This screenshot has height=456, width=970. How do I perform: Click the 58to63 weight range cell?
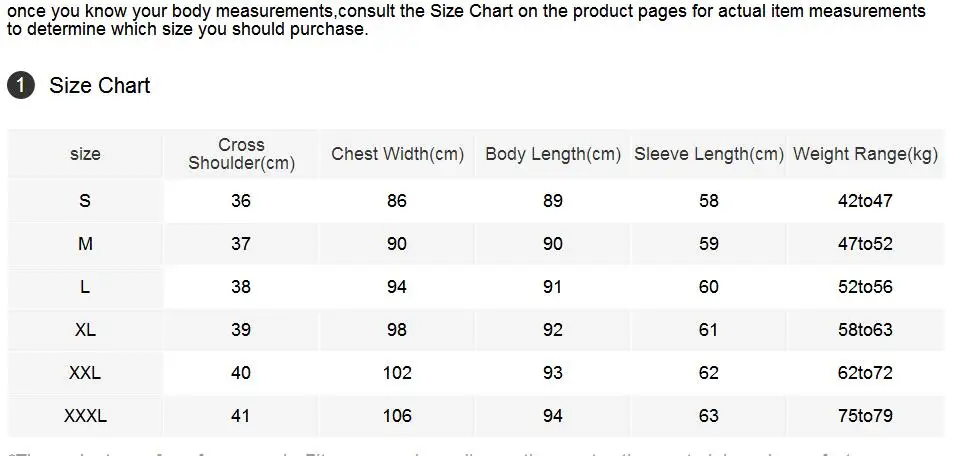(x=865, y=330)
